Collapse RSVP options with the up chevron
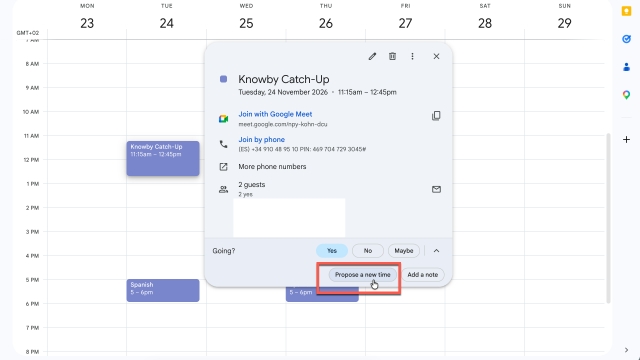 [436, 251]
